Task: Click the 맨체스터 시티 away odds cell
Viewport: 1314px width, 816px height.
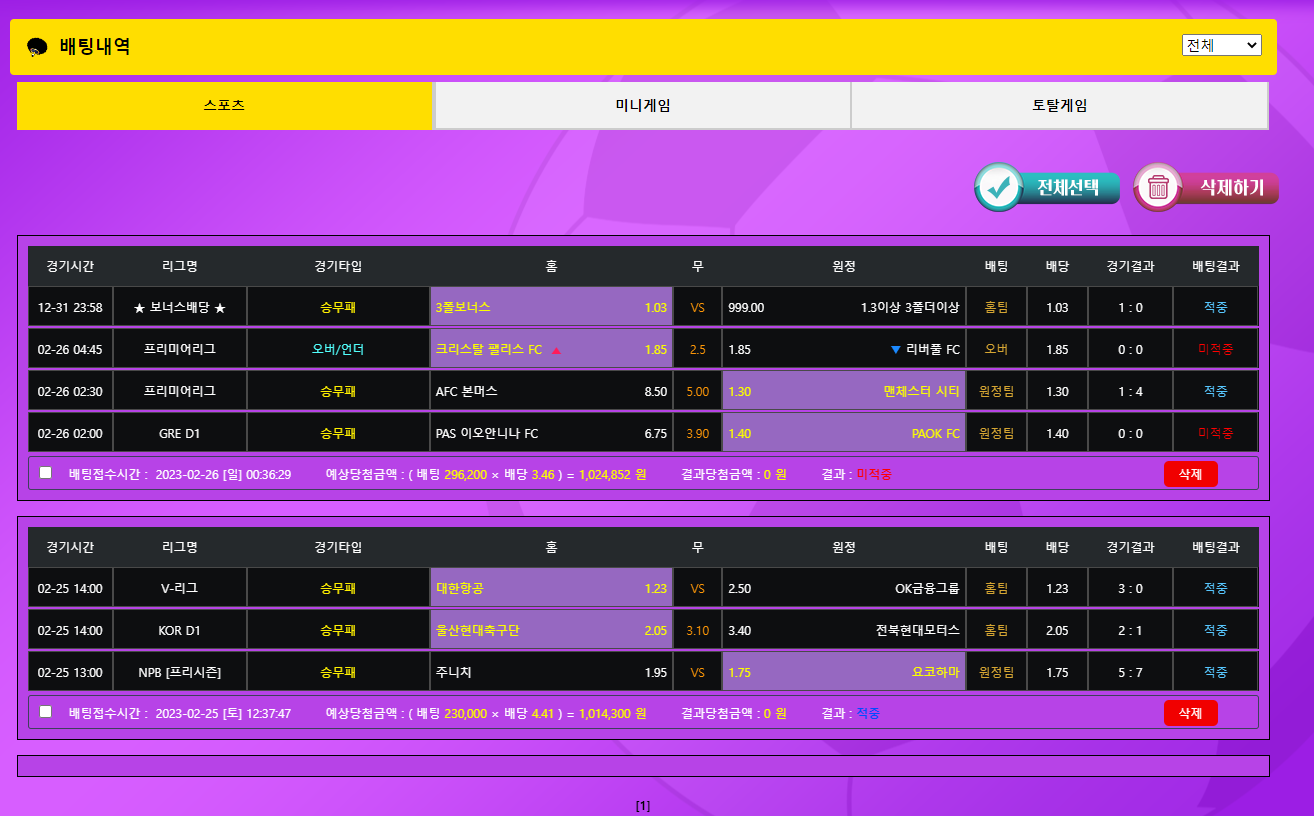Action: (x=844, y=391)
